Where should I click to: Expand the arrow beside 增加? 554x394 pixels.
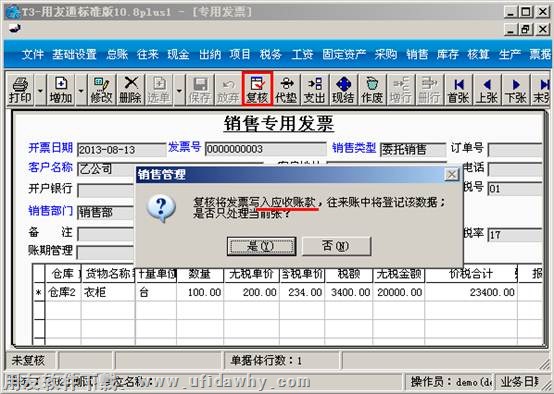[x=81, y=90]
